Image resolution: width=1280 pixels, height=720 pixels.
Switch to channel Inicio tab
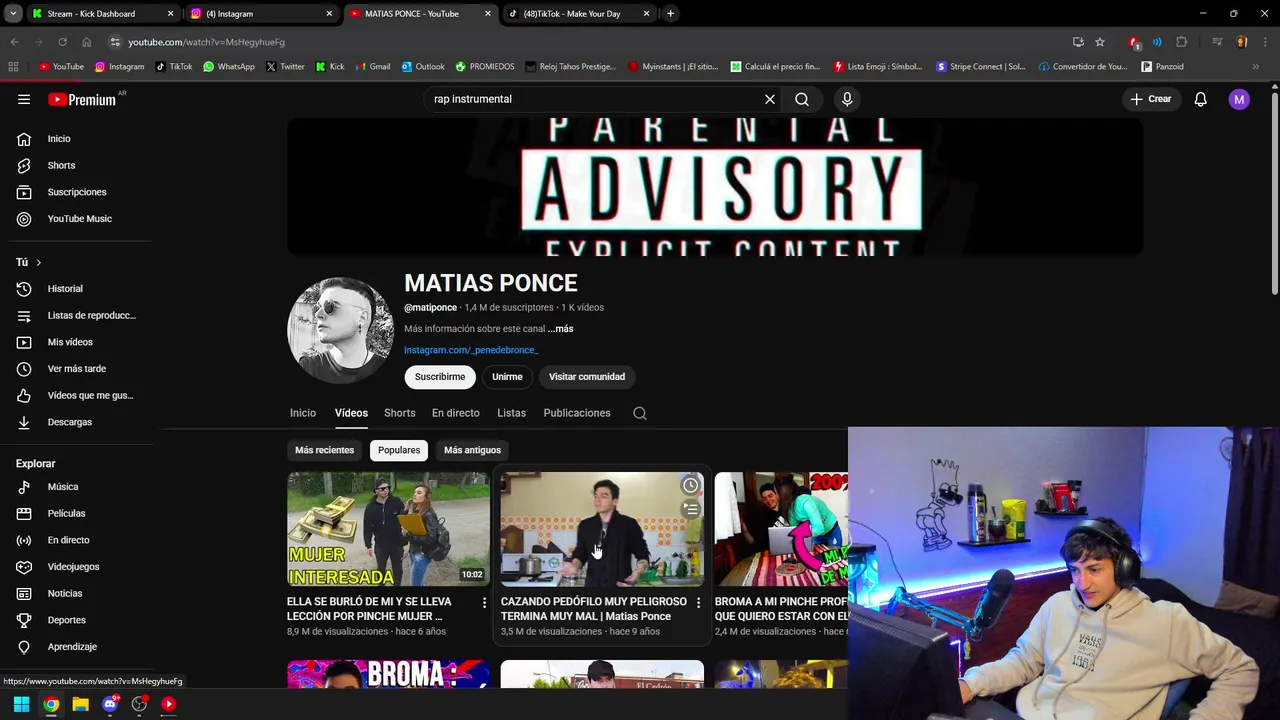[x=303, y=413]
